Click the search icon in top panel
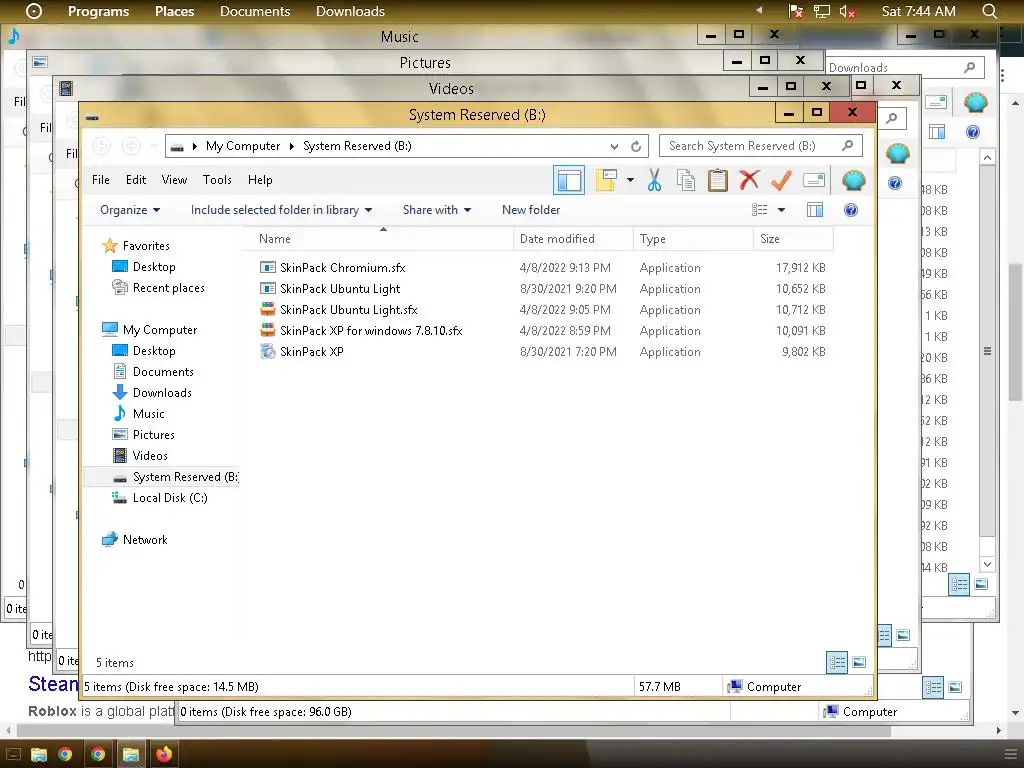Screen dimensions: 1024x768 click(x=989, y=11)
